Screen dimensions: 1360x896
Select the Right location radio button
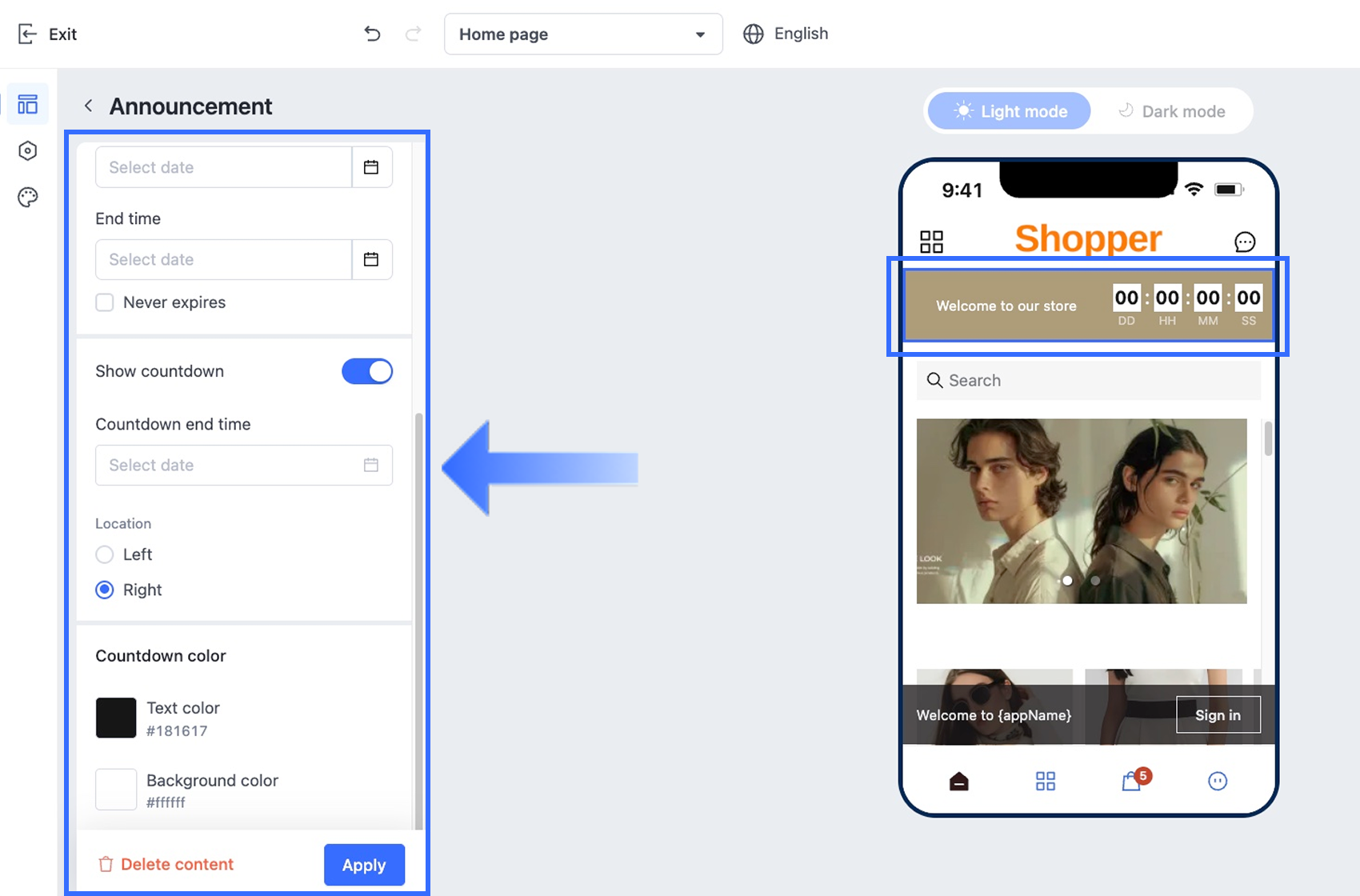(105, 590)
